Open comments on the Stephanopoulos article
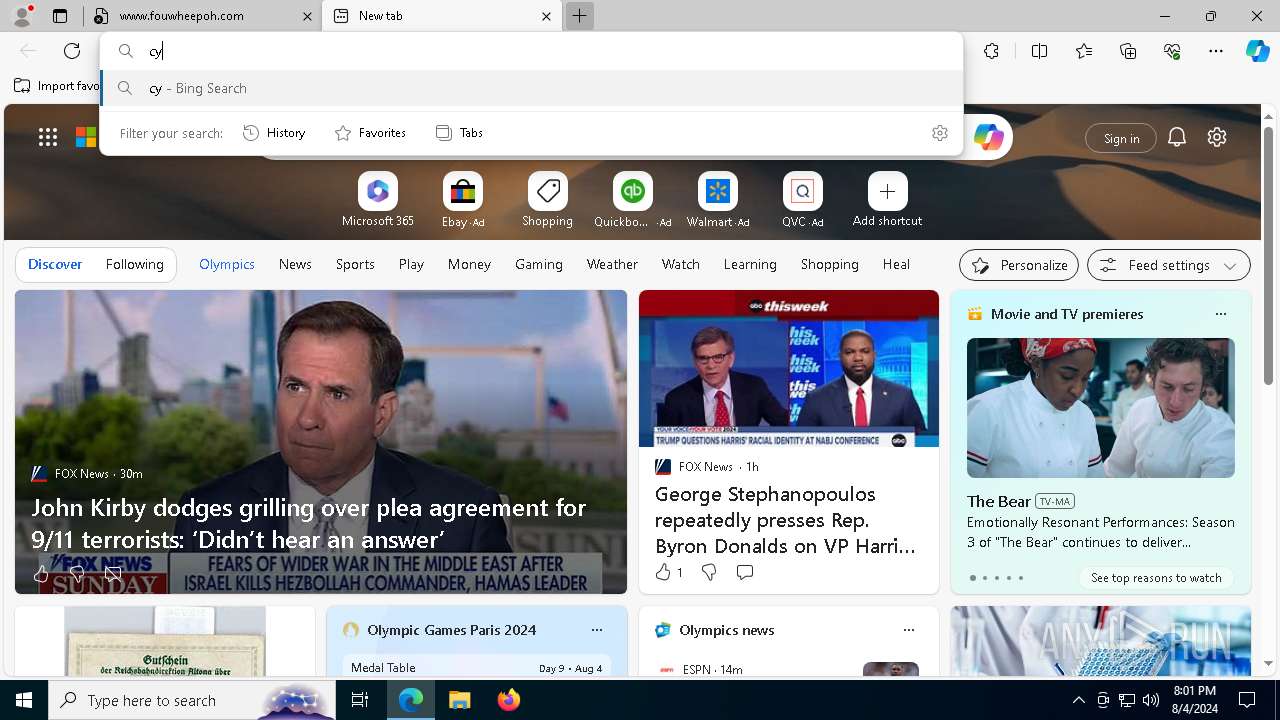1280x720 pixels. coord(745,572)
